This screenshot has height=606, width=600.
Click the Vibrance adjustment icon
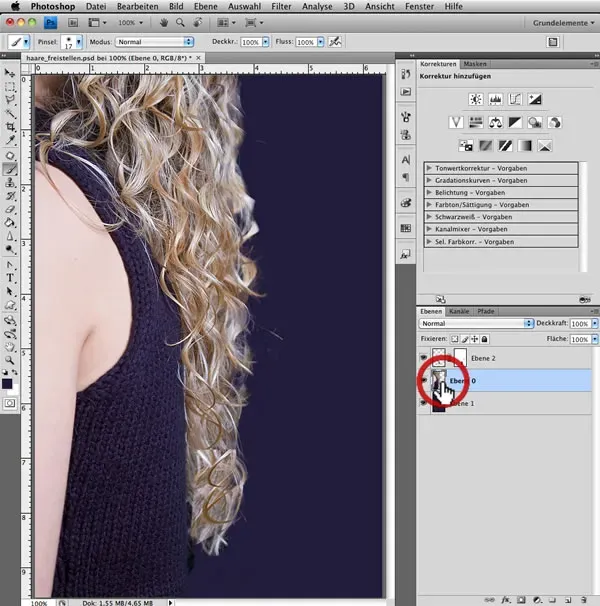pos(455,122)
